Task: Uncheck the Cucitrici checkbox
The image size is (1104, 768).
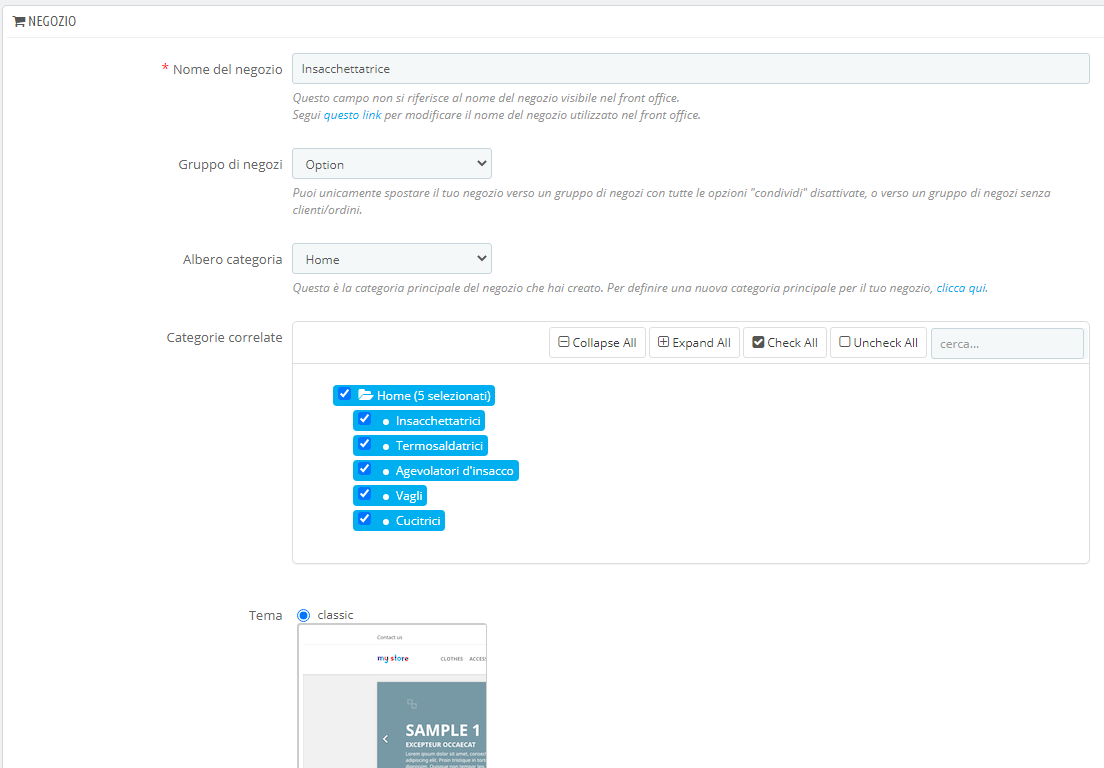Action: [x=364, y=519]
